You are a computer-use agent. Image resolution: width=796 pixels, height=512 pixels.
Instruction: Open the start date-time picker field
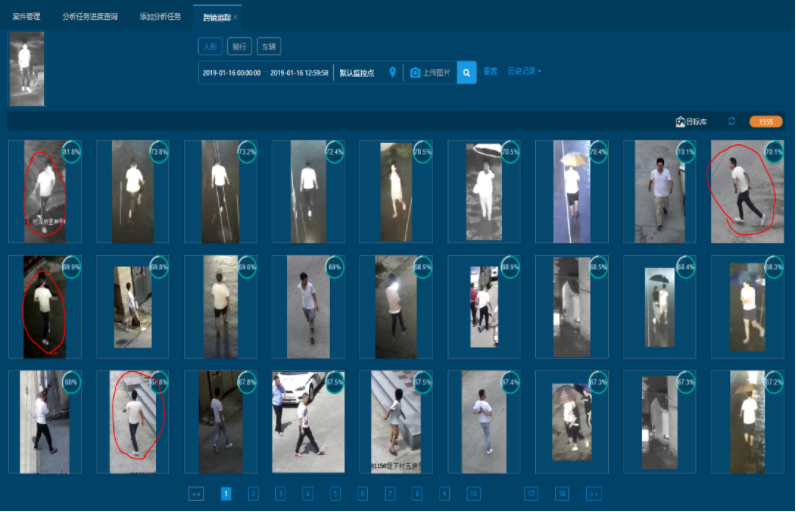(231, 73)
